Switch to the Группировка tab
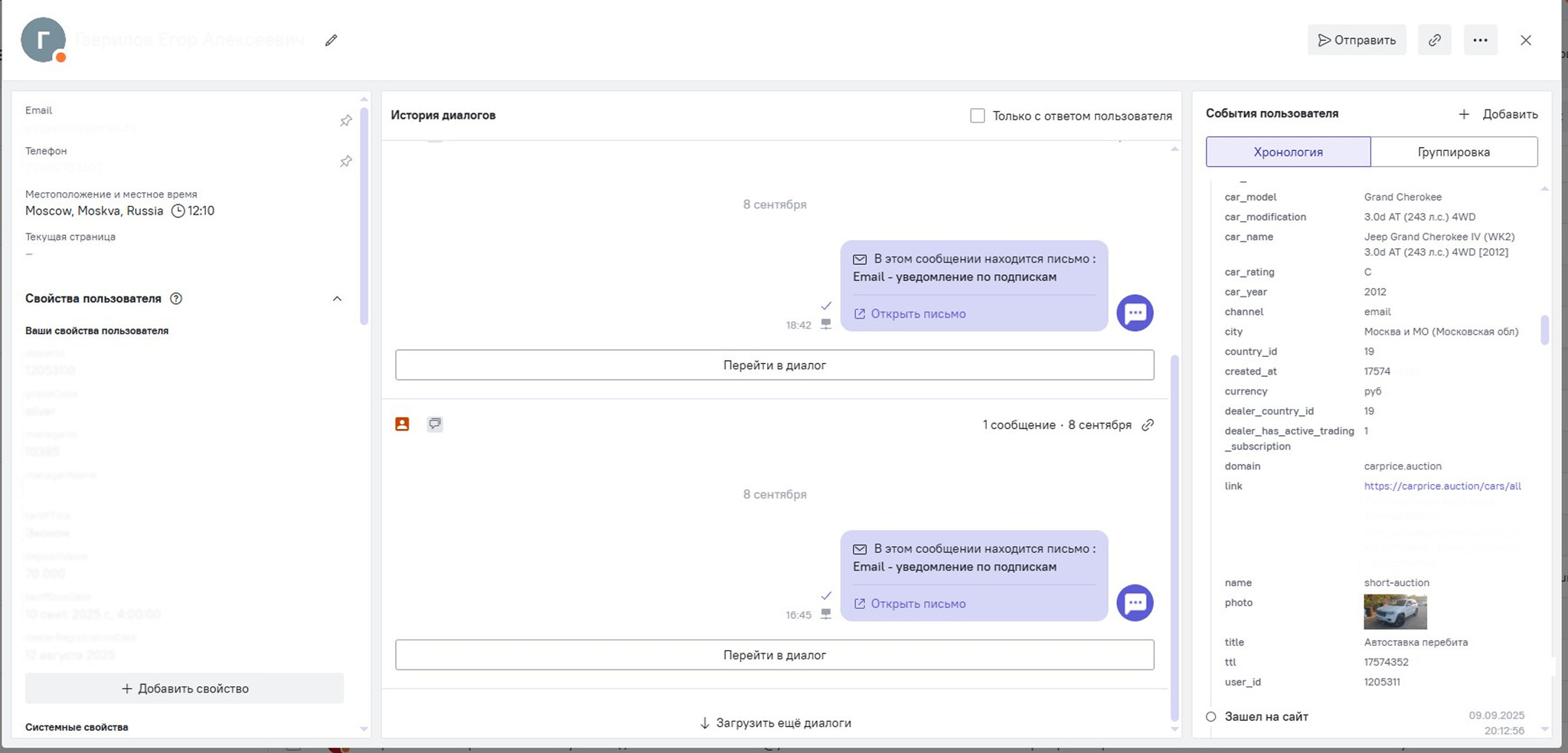 point(1453,152)
